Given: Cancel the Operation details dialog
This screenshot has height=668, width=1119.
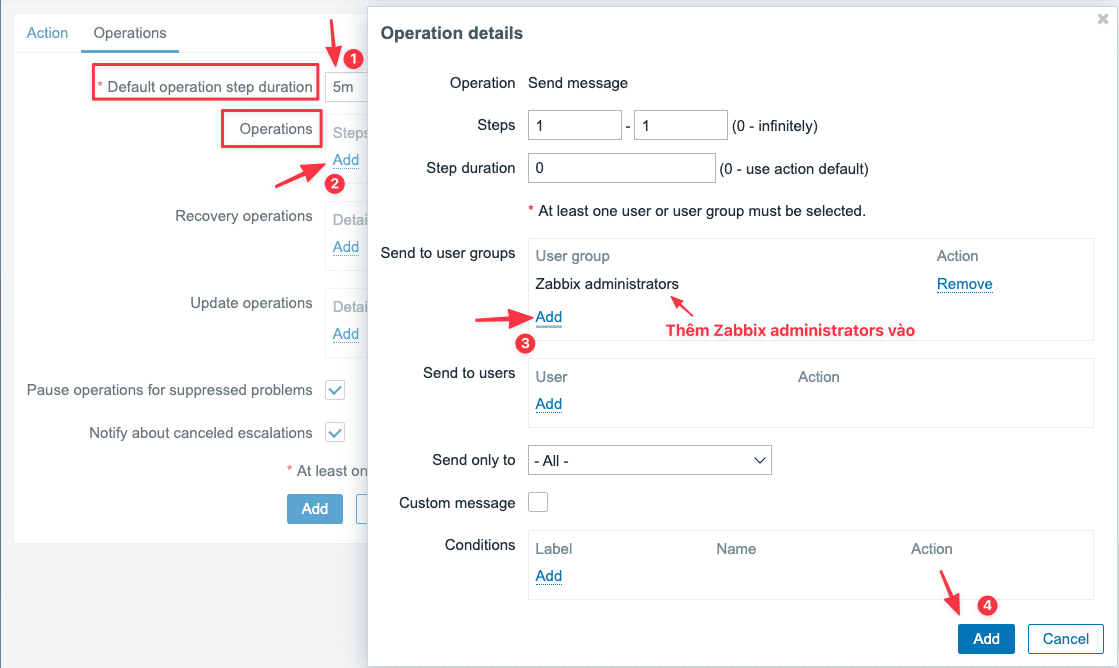Looking at the screenshot, I should click(x=1065, y=638).
